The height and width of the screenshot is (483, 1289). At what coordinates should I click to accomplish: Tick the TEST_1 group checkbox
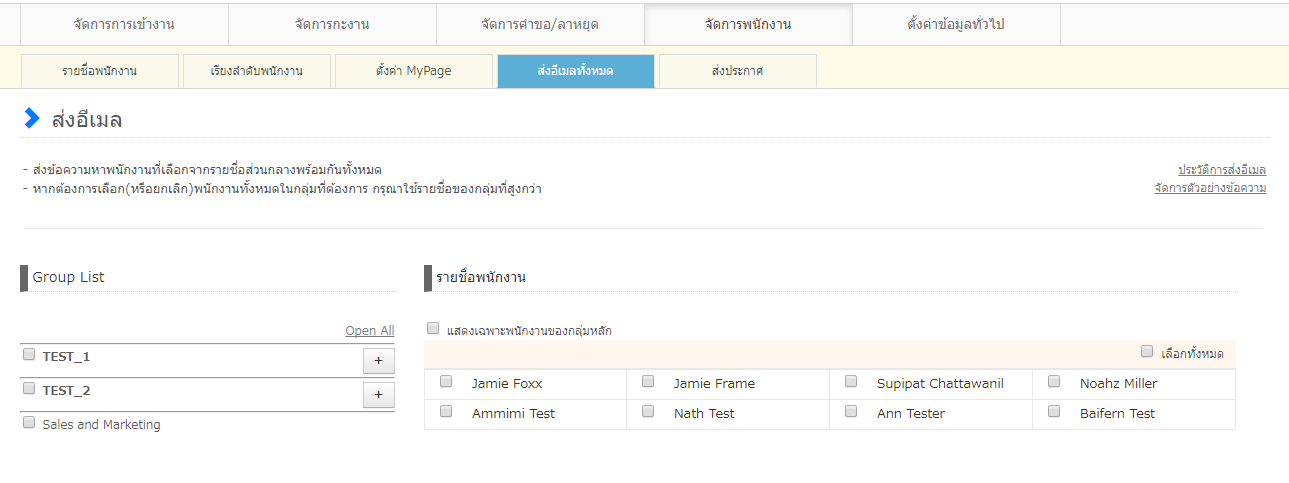29,354
